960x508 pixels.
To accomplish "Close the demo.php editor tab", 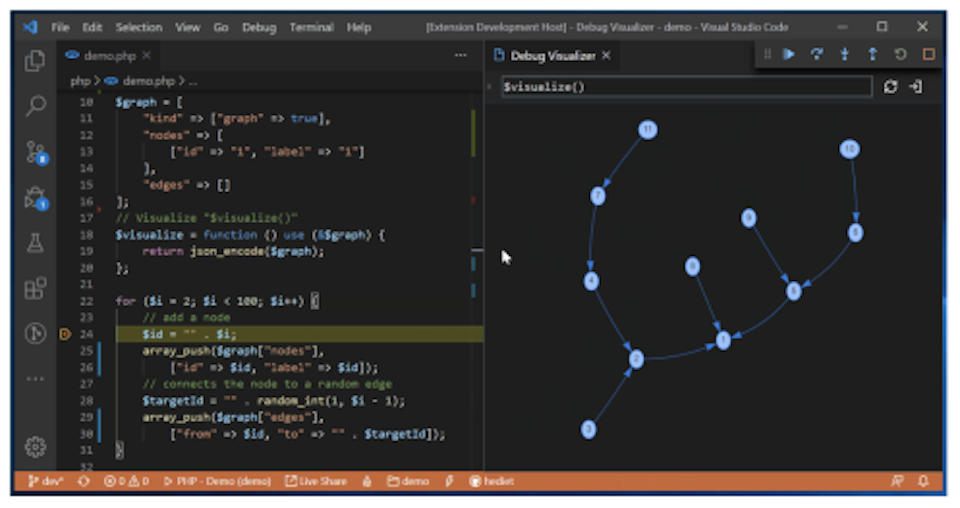I will click(146, 55).
